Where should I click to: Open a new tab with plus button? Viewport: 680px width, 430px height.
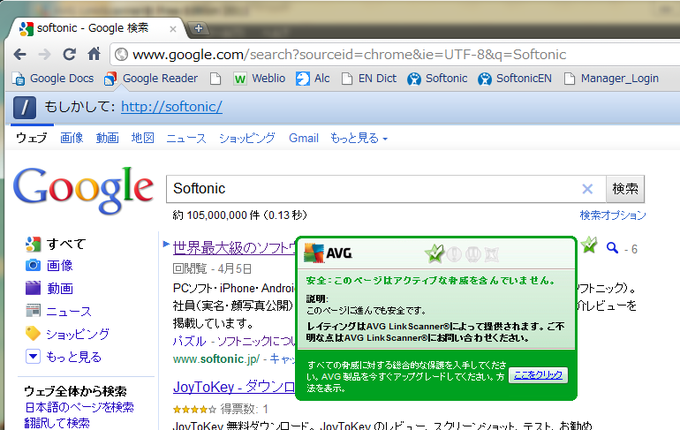click(x=199, y=28)
